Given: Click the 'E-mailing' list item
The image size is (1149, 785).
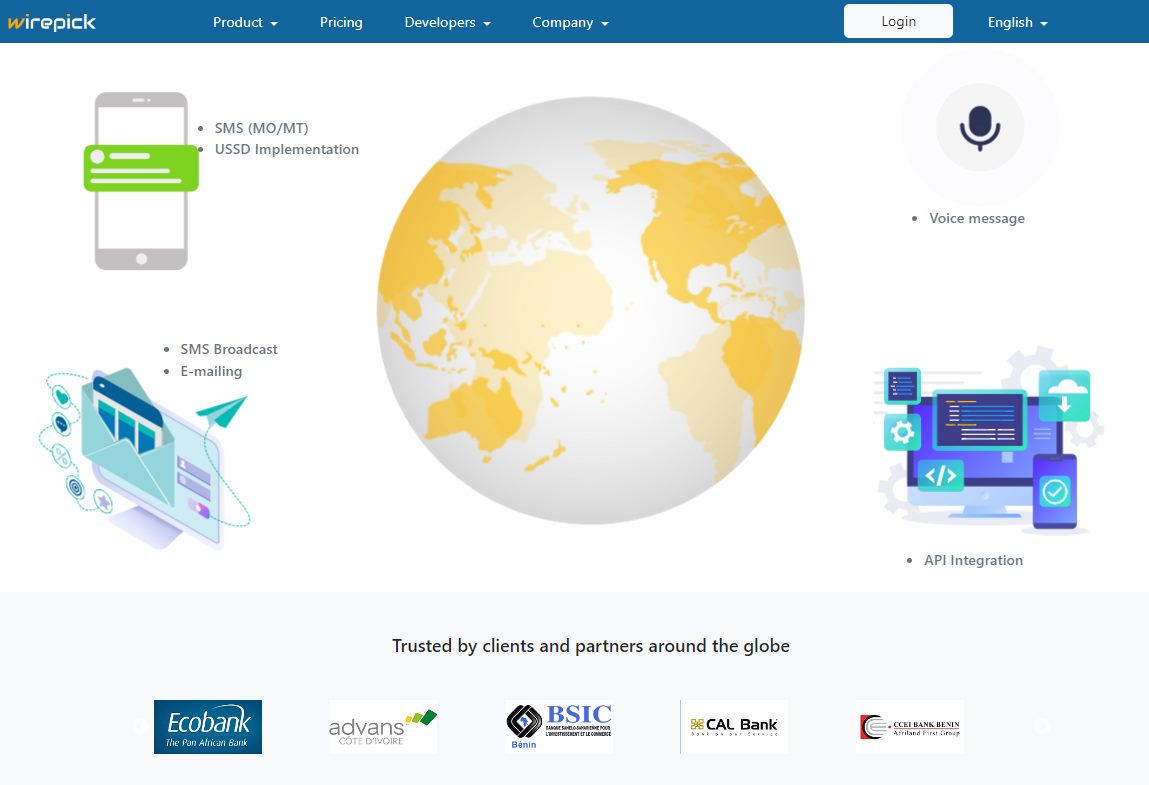Looking at the screenshot, I should [211, 372].
